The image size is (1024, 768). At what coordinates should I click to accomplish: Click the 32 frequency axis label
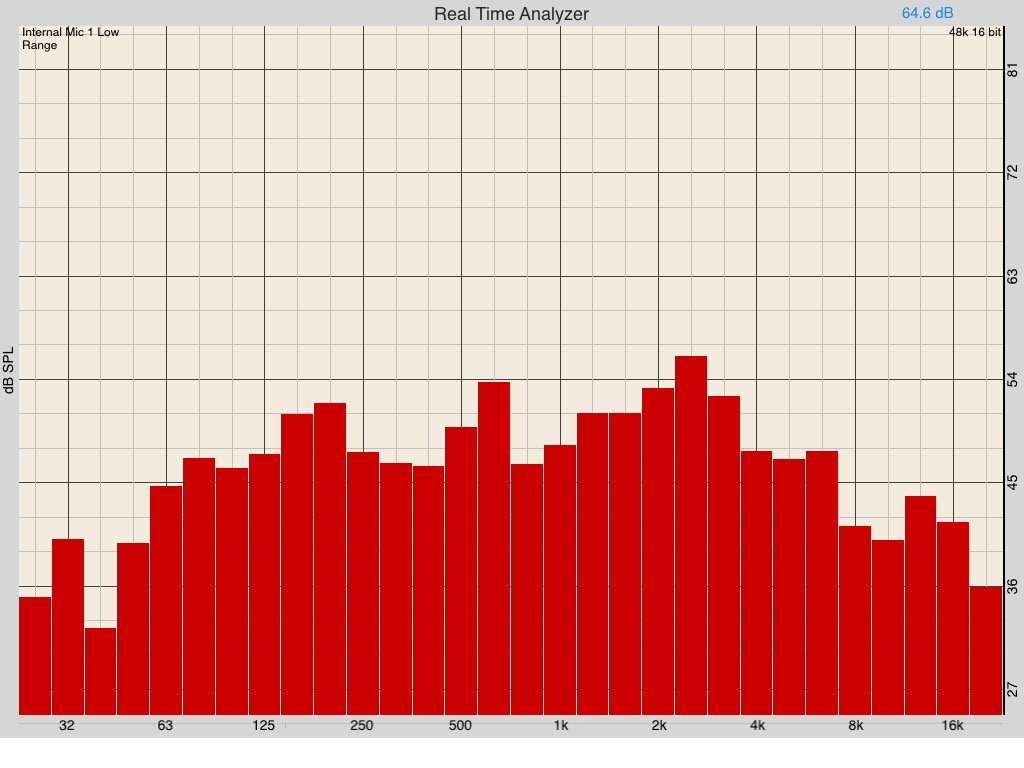tap(67, 725)
